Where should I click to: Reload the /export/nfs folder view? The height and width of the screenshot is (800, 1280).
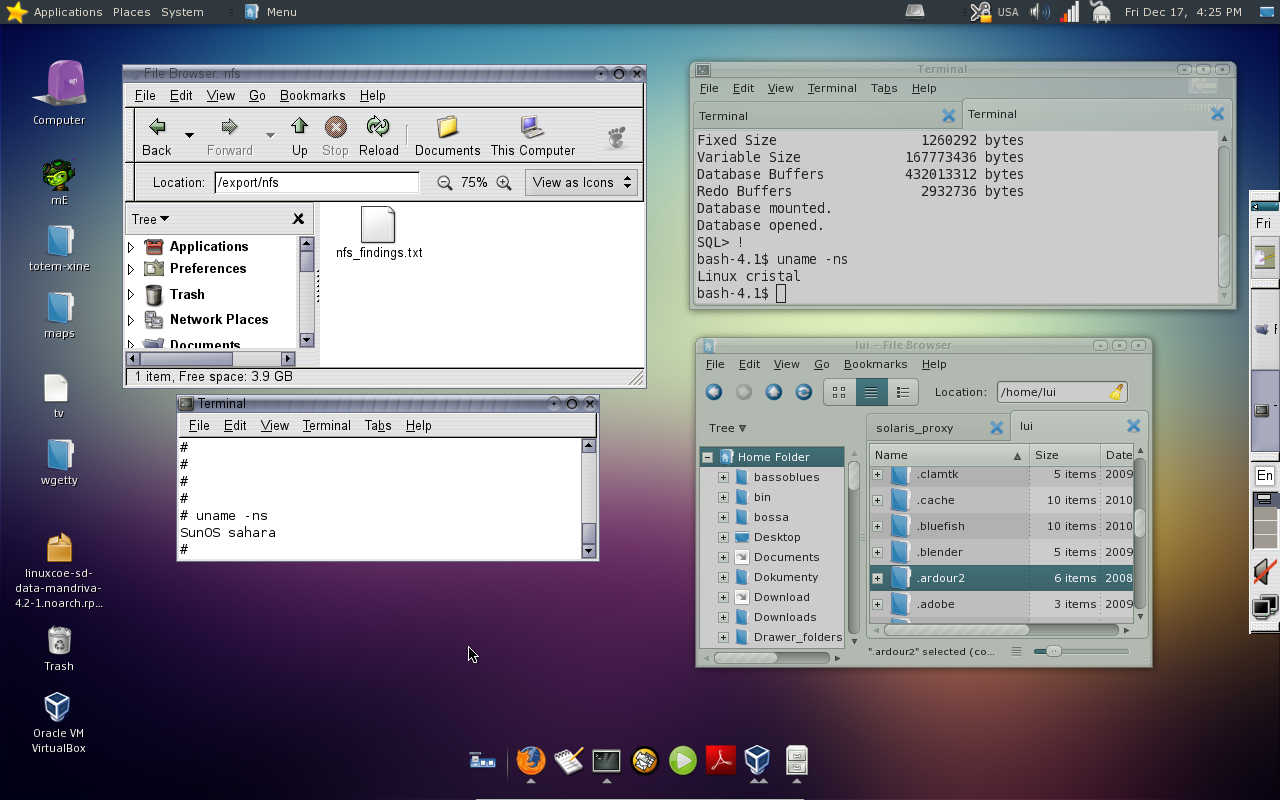(x=378, y=136)
